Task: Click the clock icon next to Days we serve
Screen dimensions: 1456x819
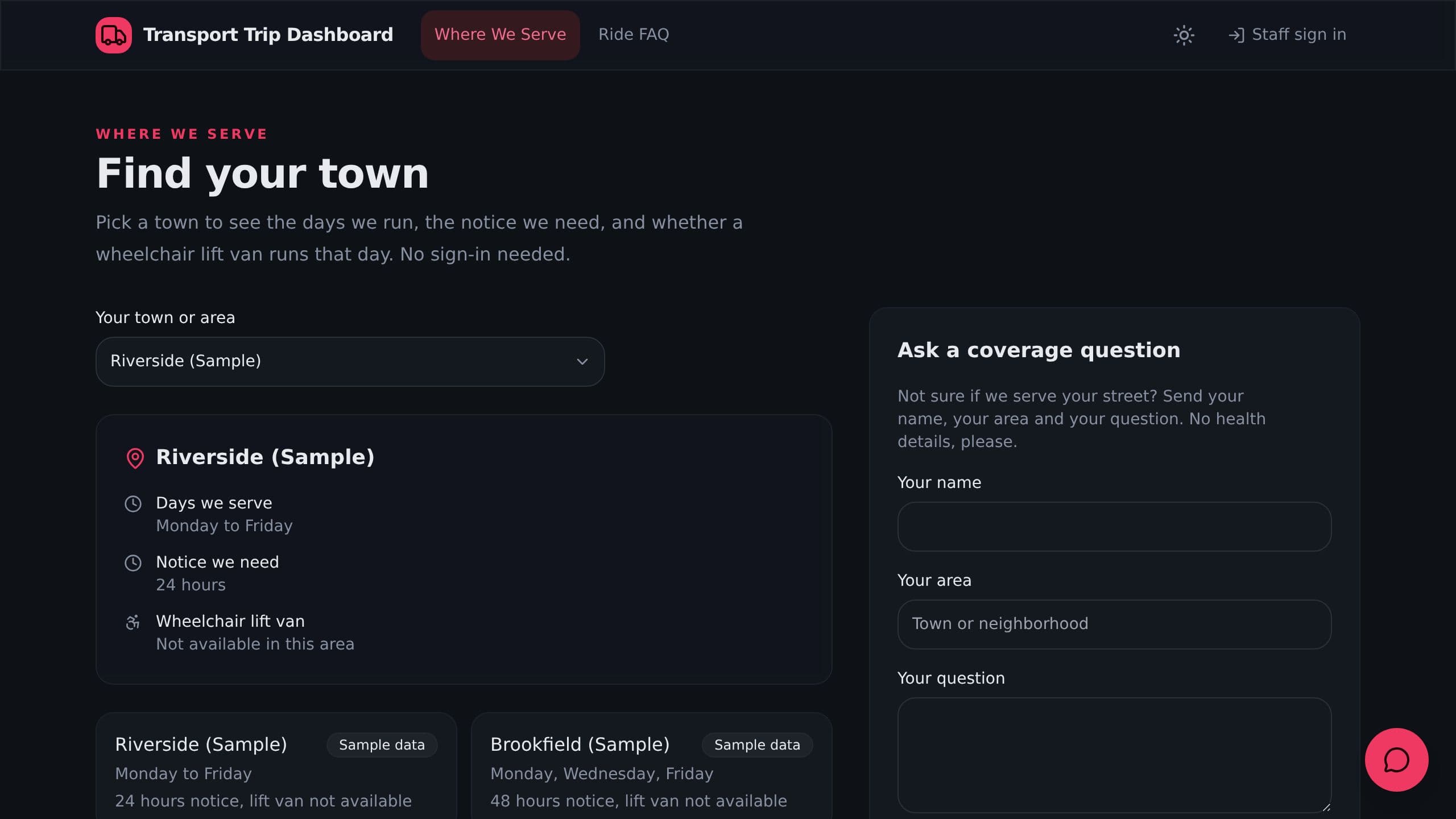Action: pyautogui.click(x=133, y=504)
